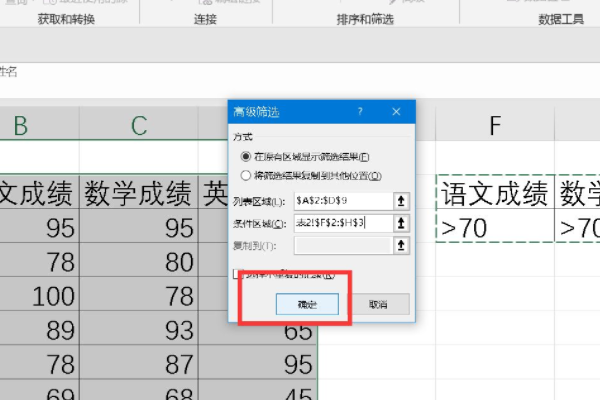Click the 列表区域 input field
The image size is (600, 400).
click(x=343, y=201)
